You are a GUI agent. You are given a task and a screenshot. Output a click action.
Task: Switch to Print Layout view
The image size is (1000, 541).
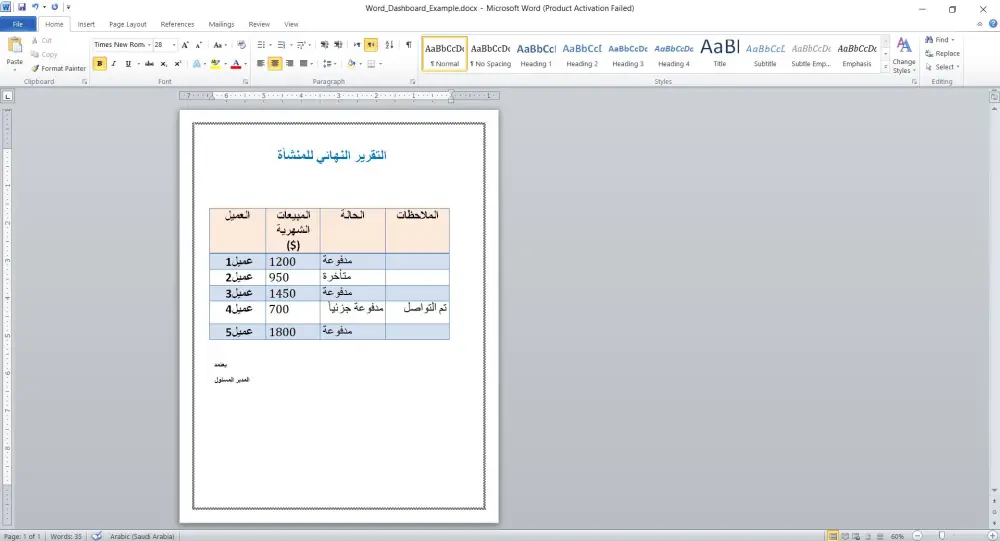tap(833, 536)
